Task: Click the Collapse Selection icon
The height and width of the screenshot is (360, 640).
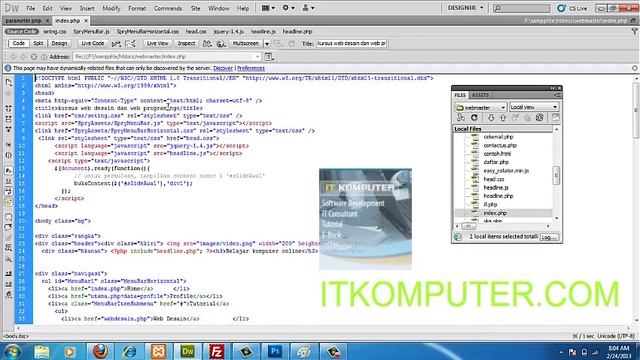Action: 9,119
